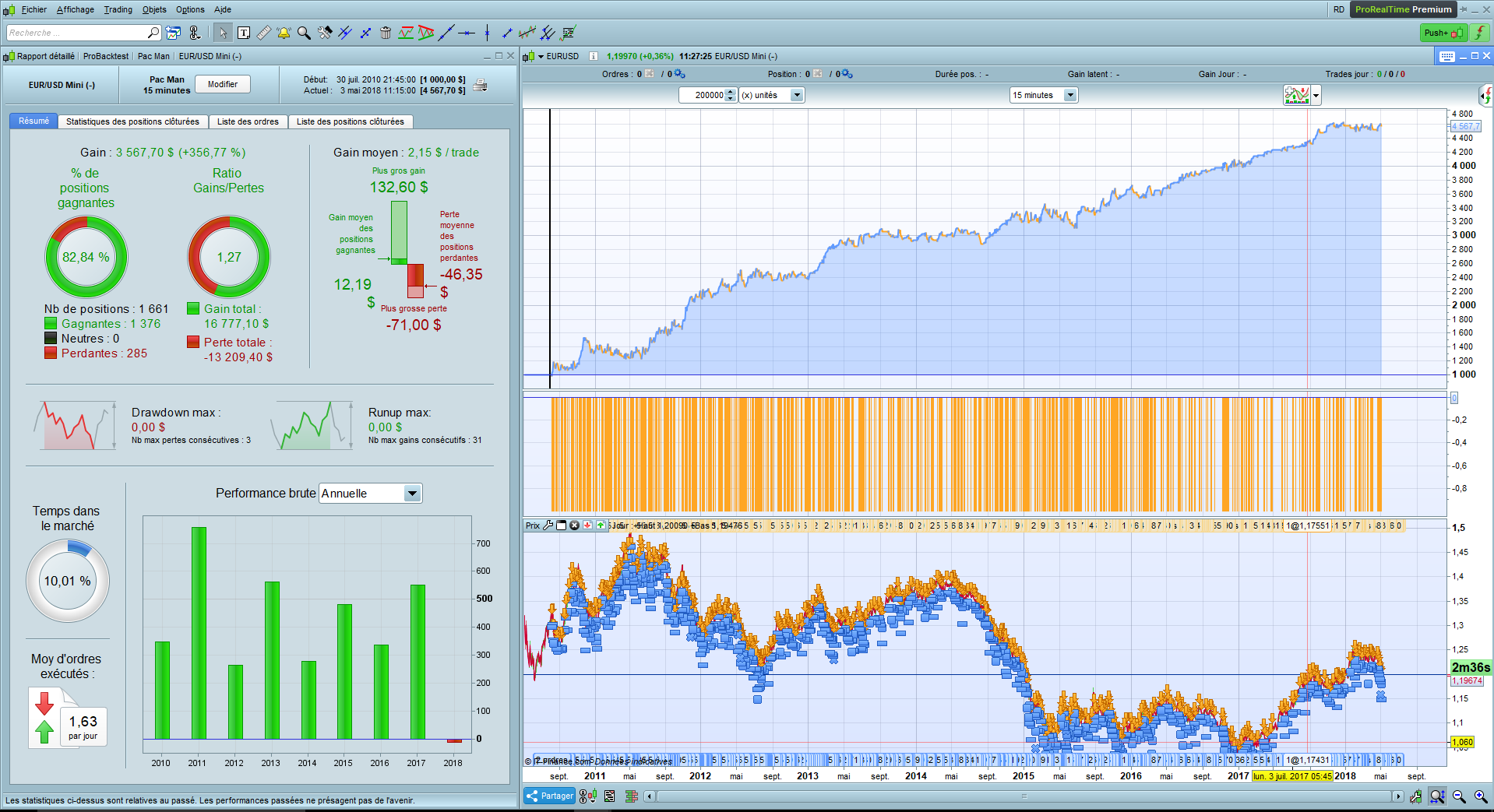
Task: Toggle the Push+ button
Action: [x=1443, y=33]
